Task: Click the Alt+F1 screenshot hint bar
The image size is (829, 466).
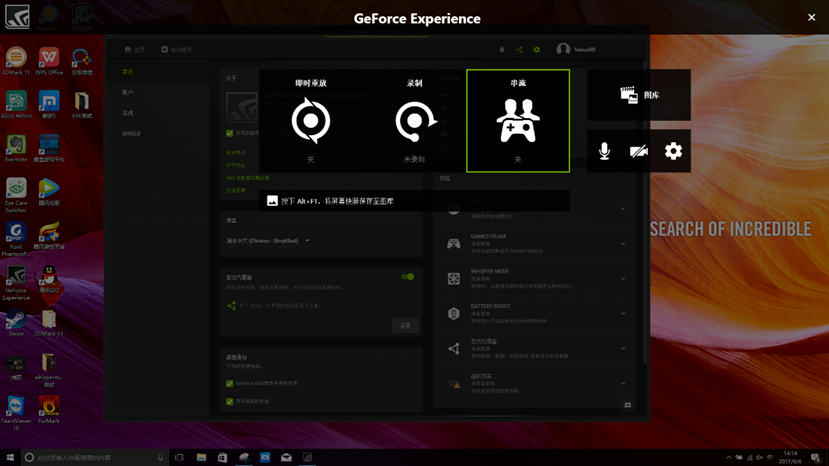Action: click(414, 201)
